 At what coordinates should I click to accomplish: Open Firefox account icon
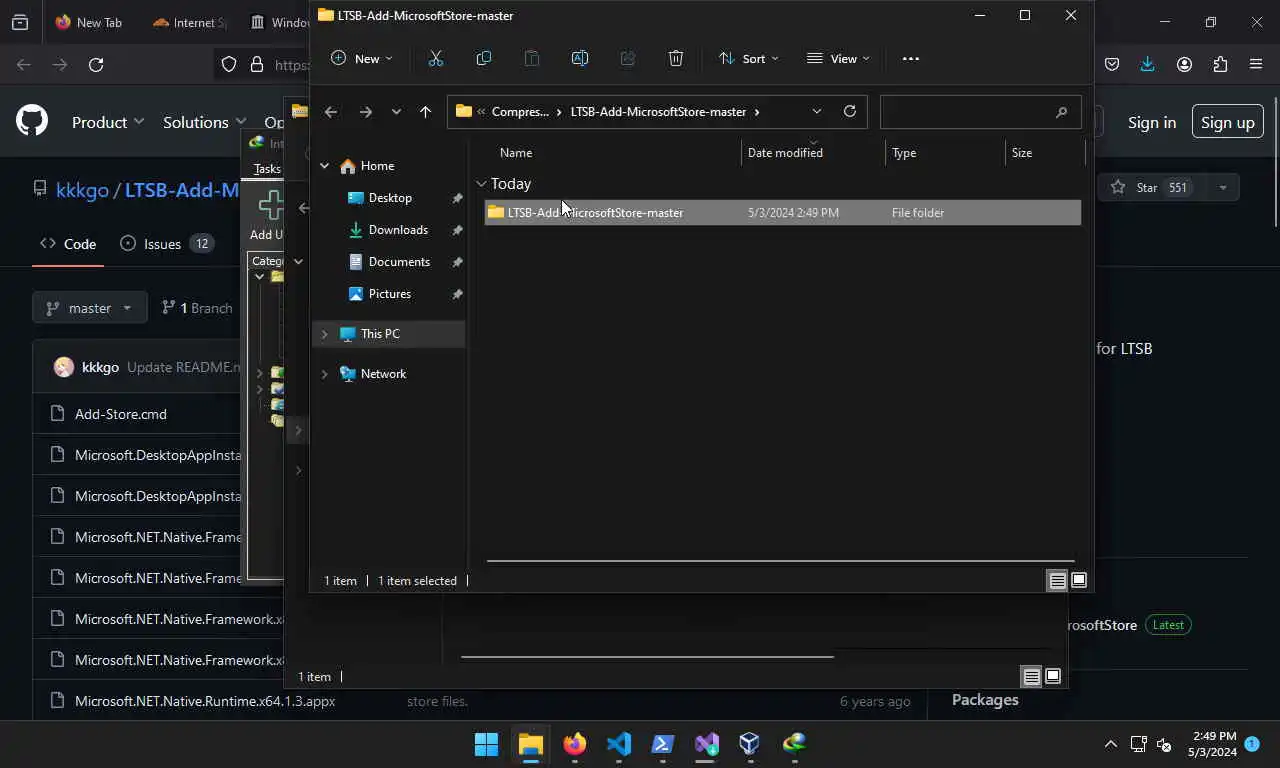pyautogui.click(x=1184, y=64)
